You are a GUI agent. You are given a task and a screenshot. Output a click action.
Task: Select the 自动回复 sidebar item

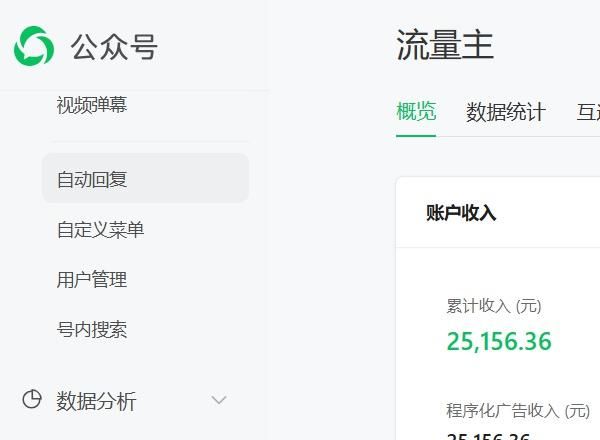tap(92, 180)
